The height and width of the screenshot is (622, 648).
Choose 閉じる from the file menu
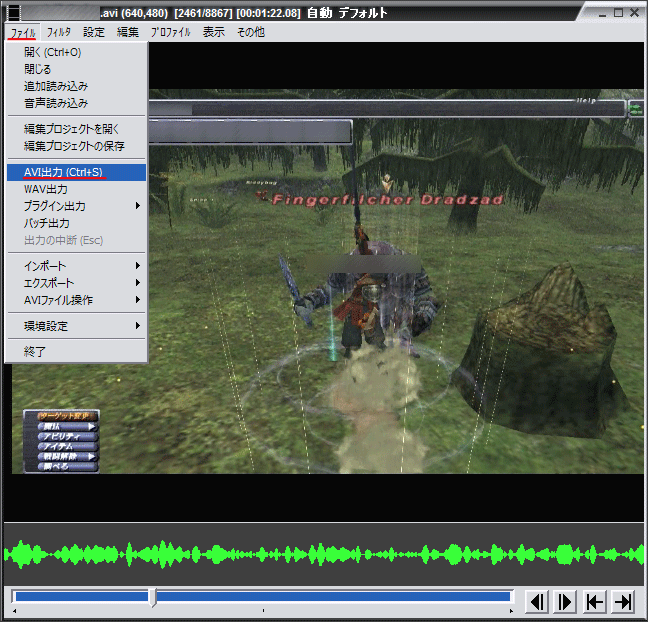[76, 69]
